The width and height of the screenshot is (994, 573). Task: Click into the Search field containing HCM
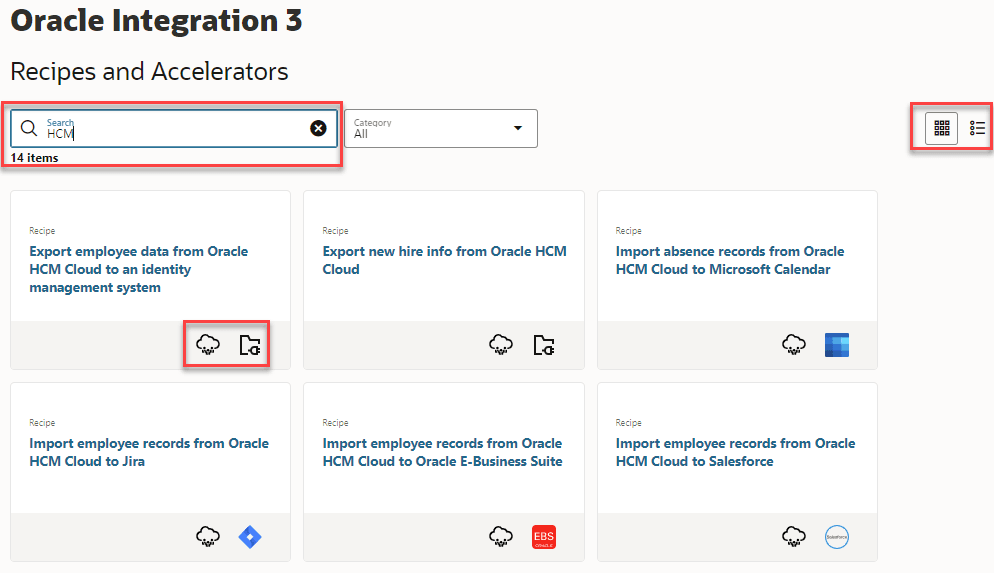pos(174,129)
